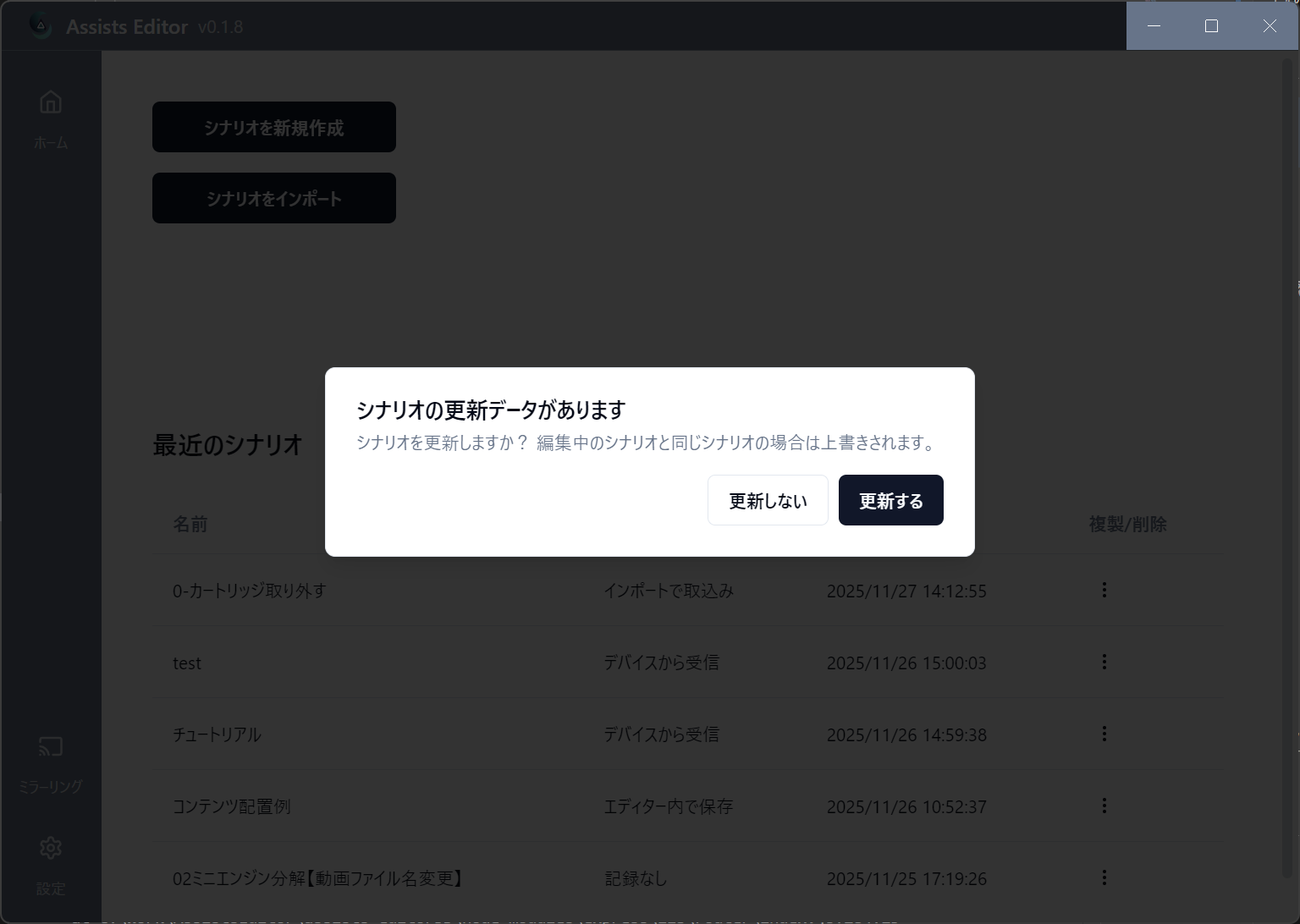Click シナリオをインポート button
1300x924 pixels.
(273, 198)
